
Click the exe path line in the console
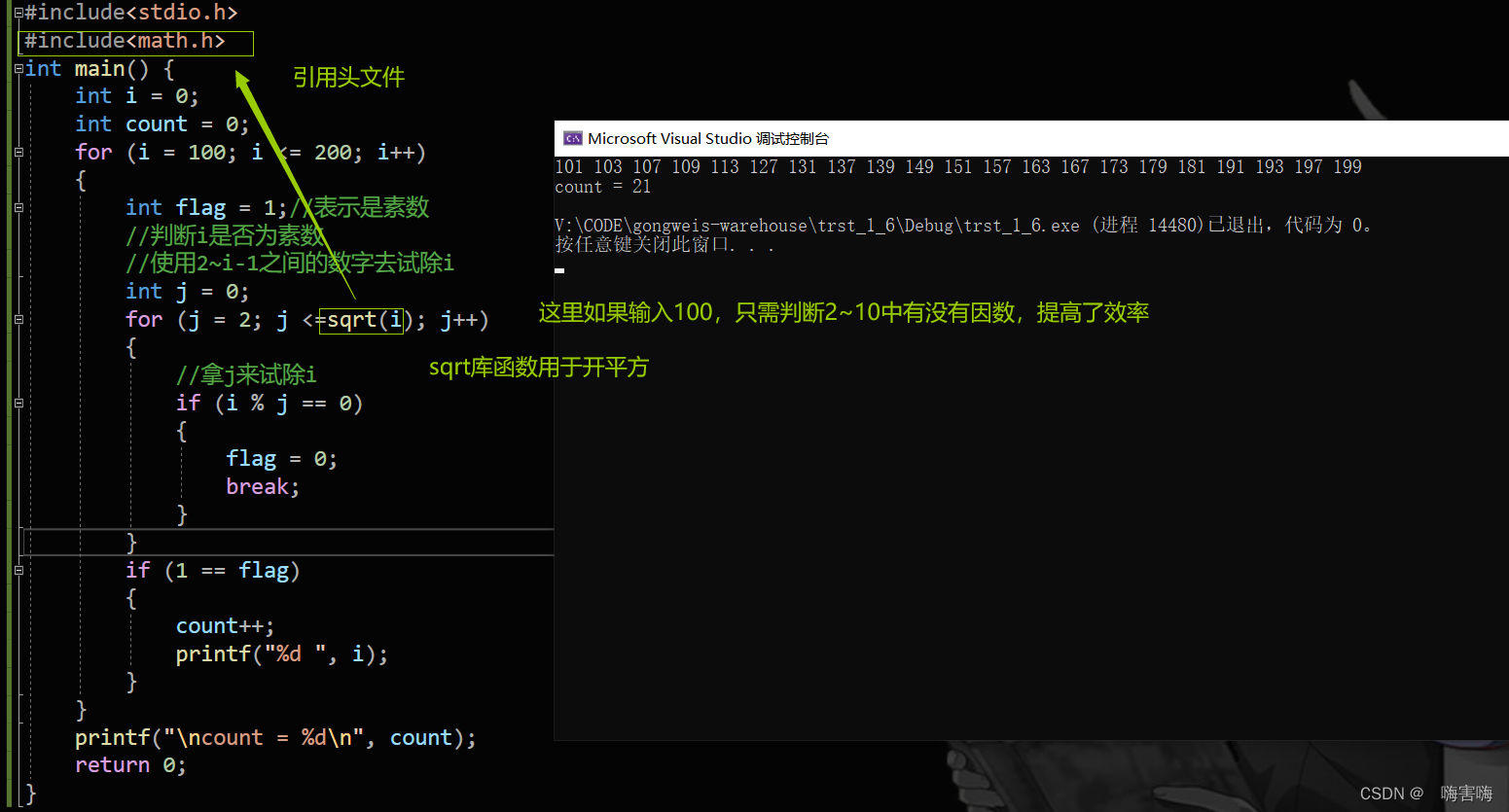[x=963, y=226]
